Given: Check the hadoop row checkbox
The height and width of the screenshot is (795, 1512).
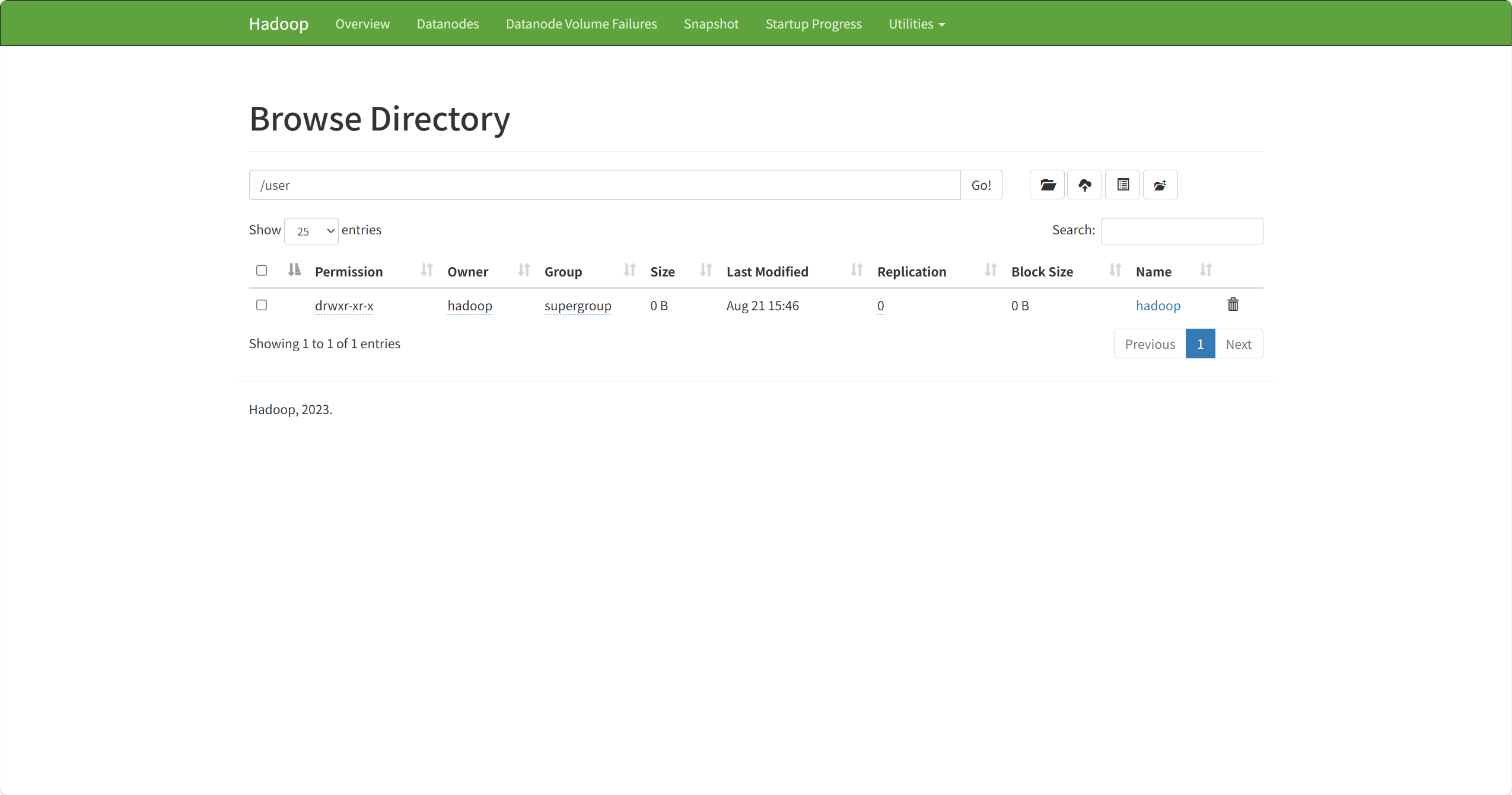Looking at the screenshot, I should coord(262,305).
